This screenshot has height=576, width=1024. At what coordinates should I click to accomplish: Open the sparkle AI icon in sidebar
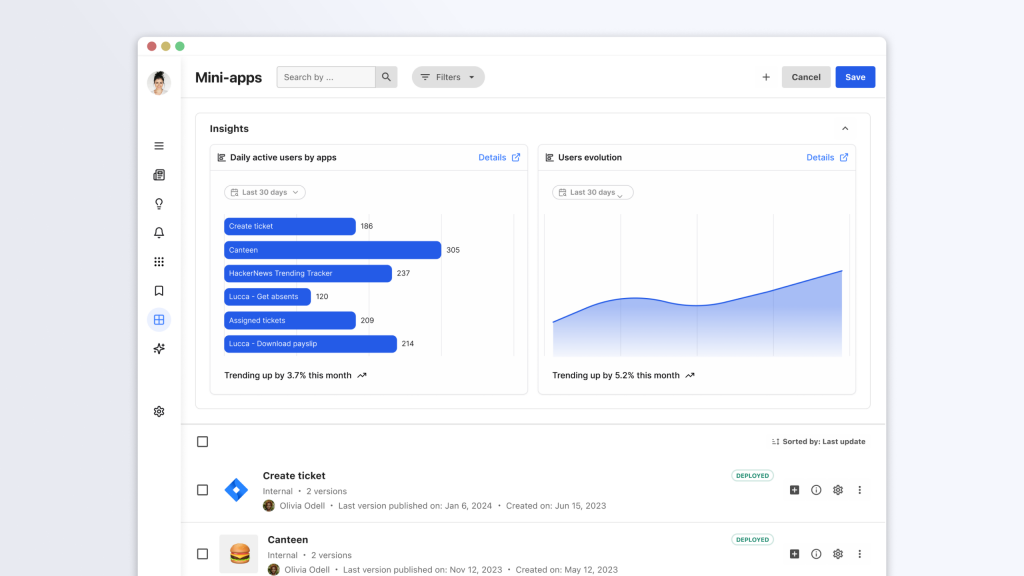click(159, 349)
